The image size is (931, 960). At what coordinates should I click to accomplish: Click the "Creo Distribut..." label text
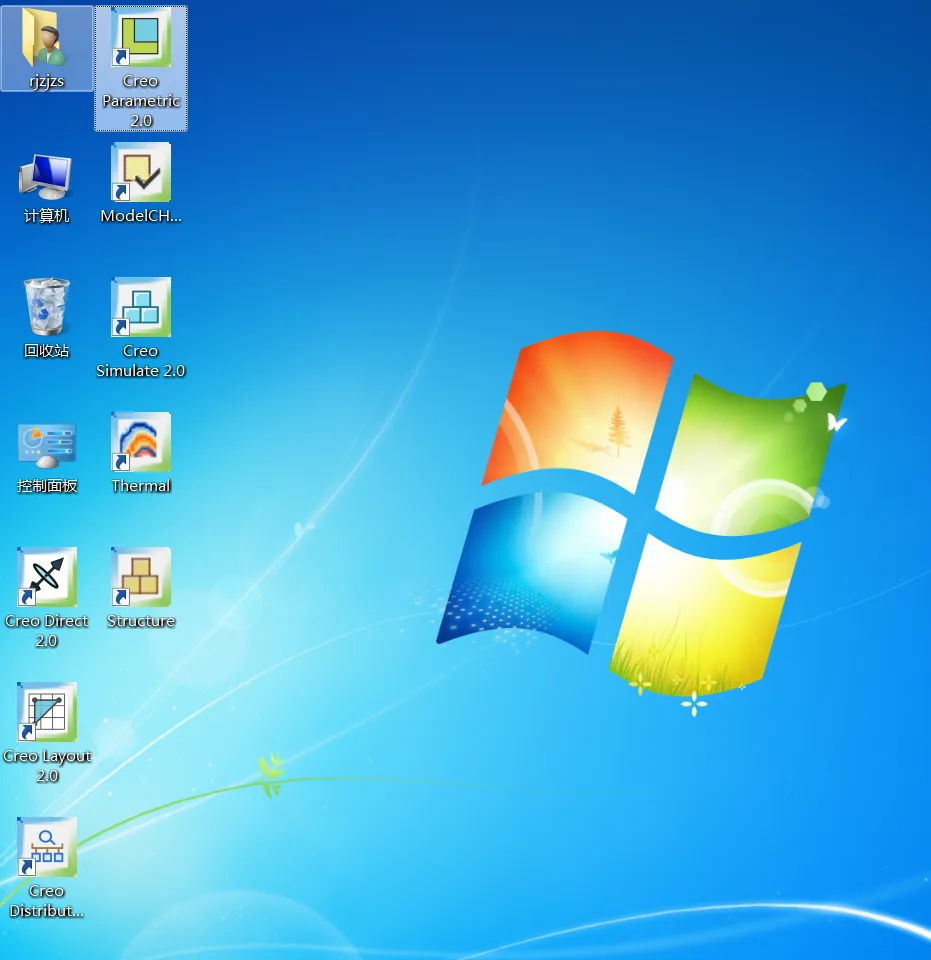pos(47,901)
